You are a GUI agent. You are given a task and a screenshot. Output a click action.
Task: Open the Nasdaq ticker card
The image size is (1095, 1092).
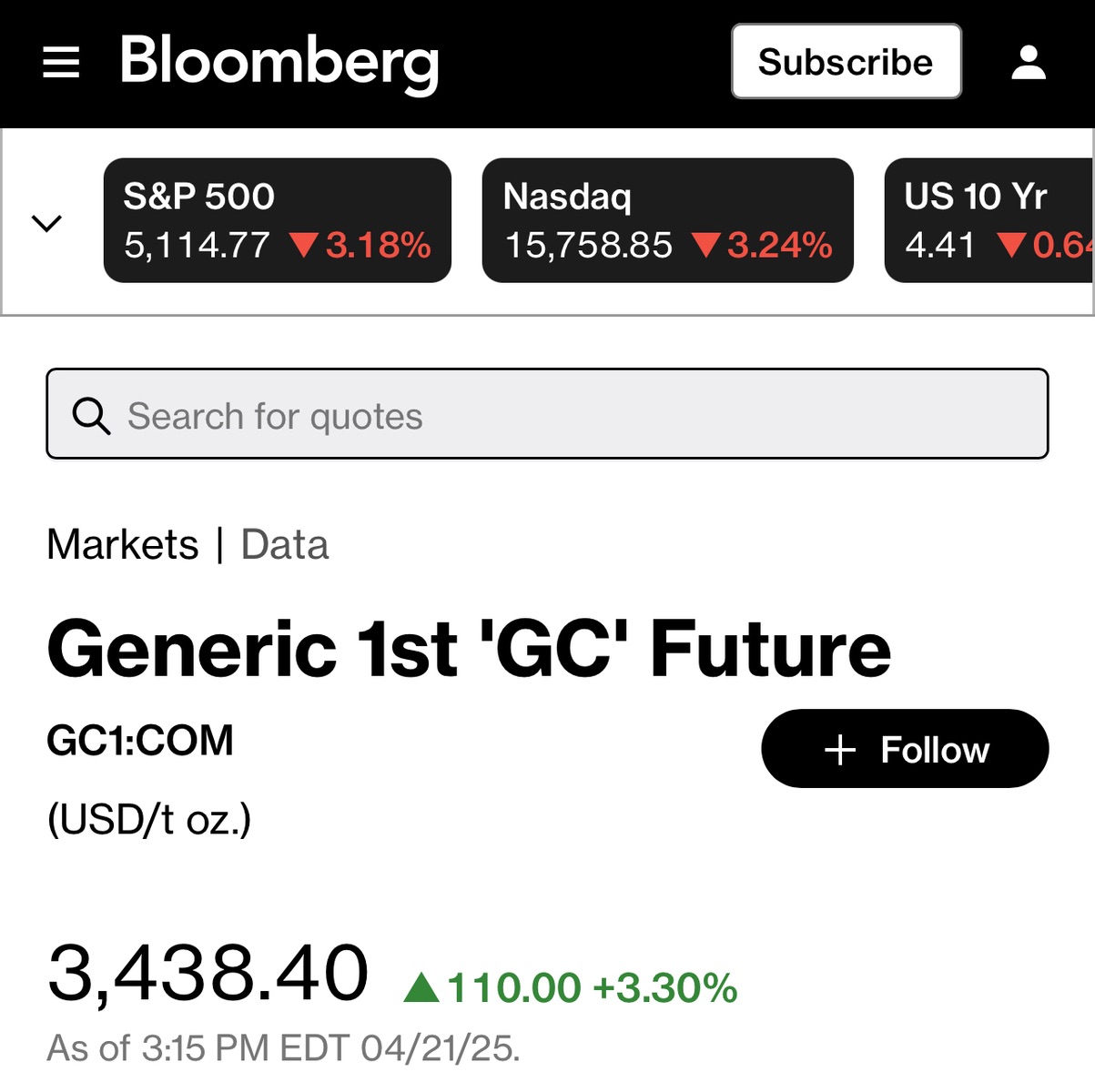(x=667, y=220)
